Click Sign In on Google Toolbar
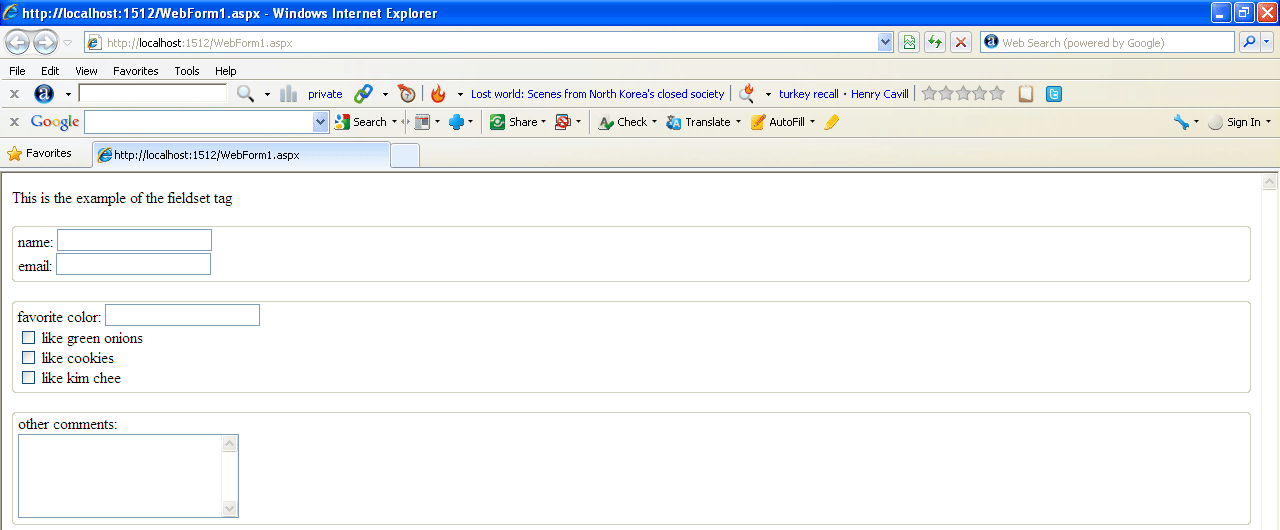Viewport: 1280px width, 530px height. [1235, 122]
